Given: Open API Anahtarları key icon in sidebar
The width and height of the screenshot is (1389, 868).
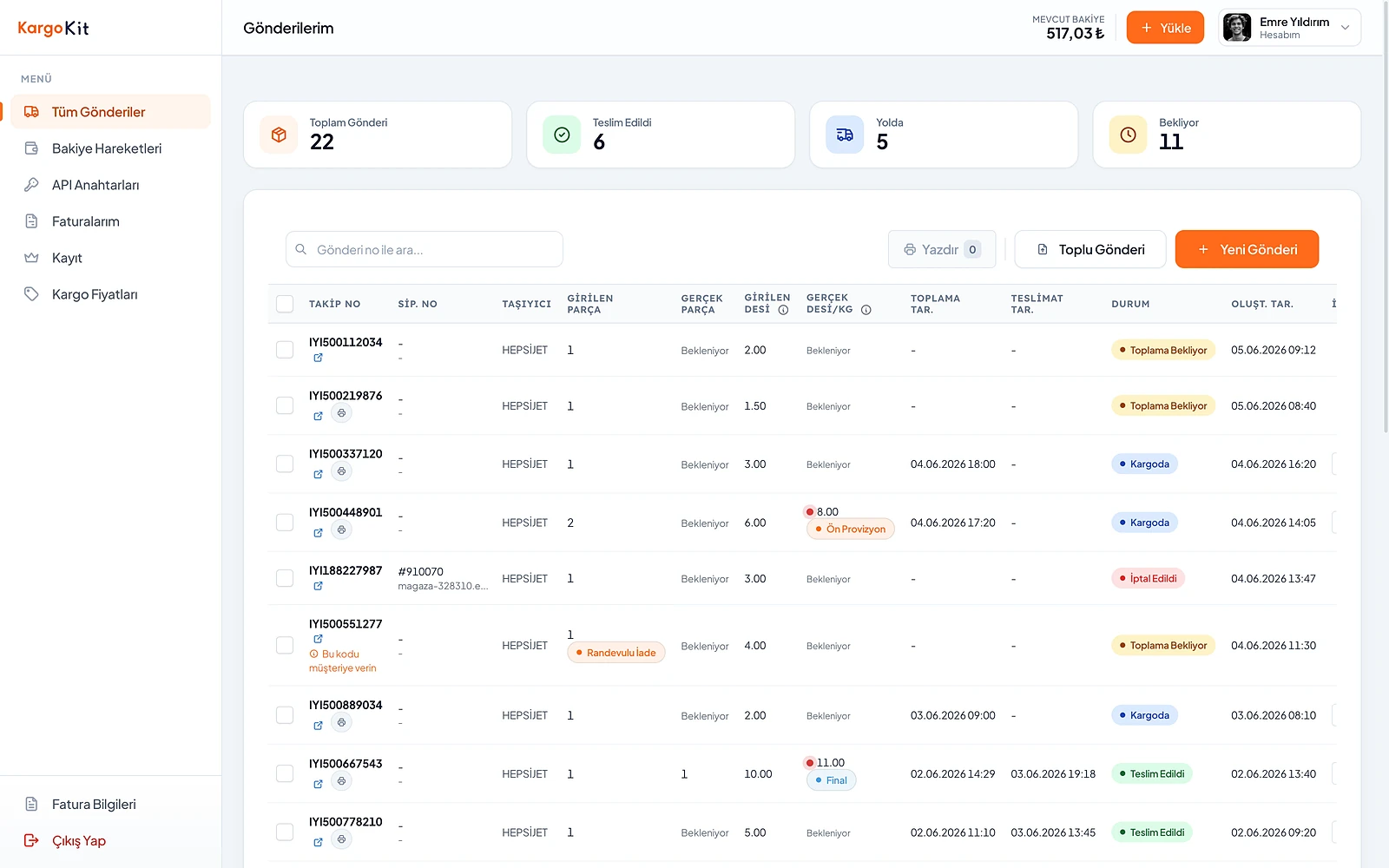Looking at the screenshot, I should tap(31, 185).
